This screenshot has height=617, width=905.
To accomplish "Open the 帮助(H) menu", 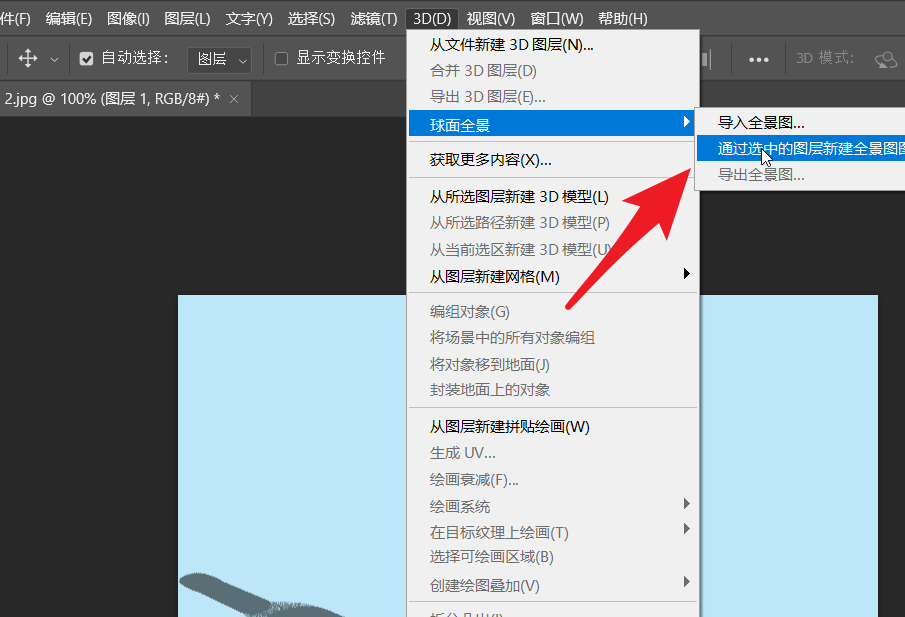I will [x=622, y=19].
